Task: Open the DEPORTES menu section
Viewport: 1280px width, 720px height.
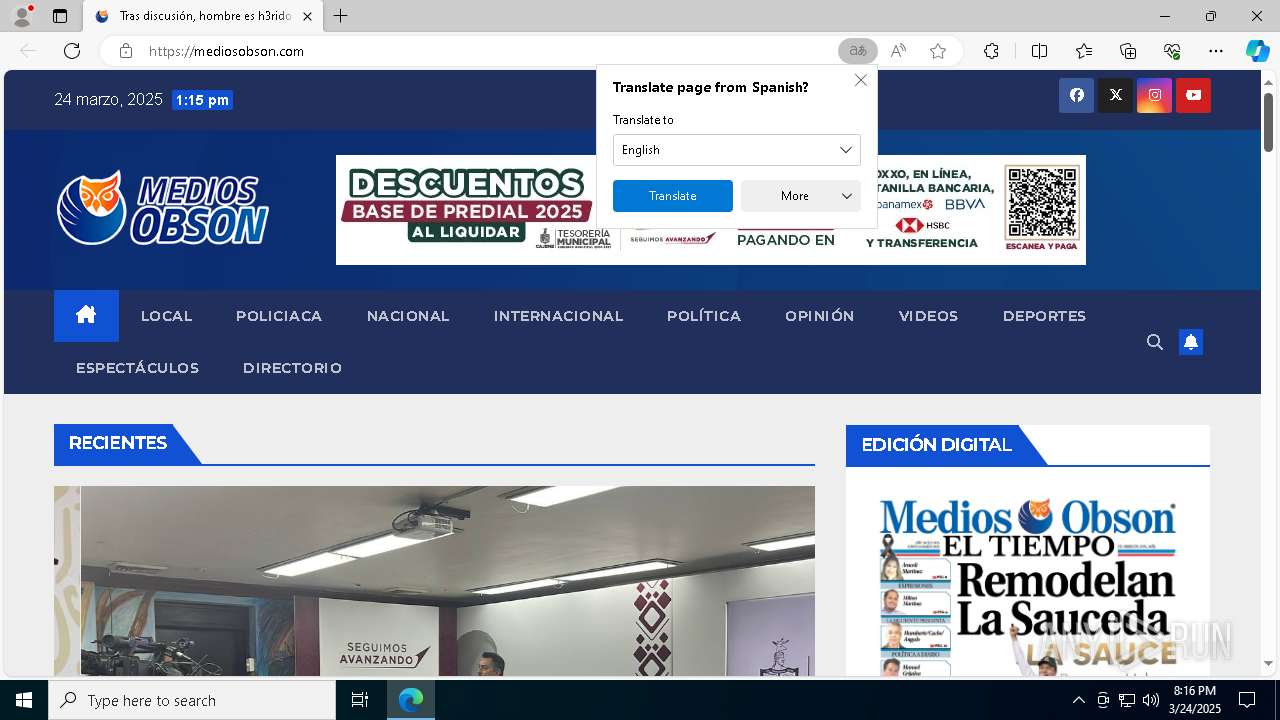Action: (x=1044, y=316)
